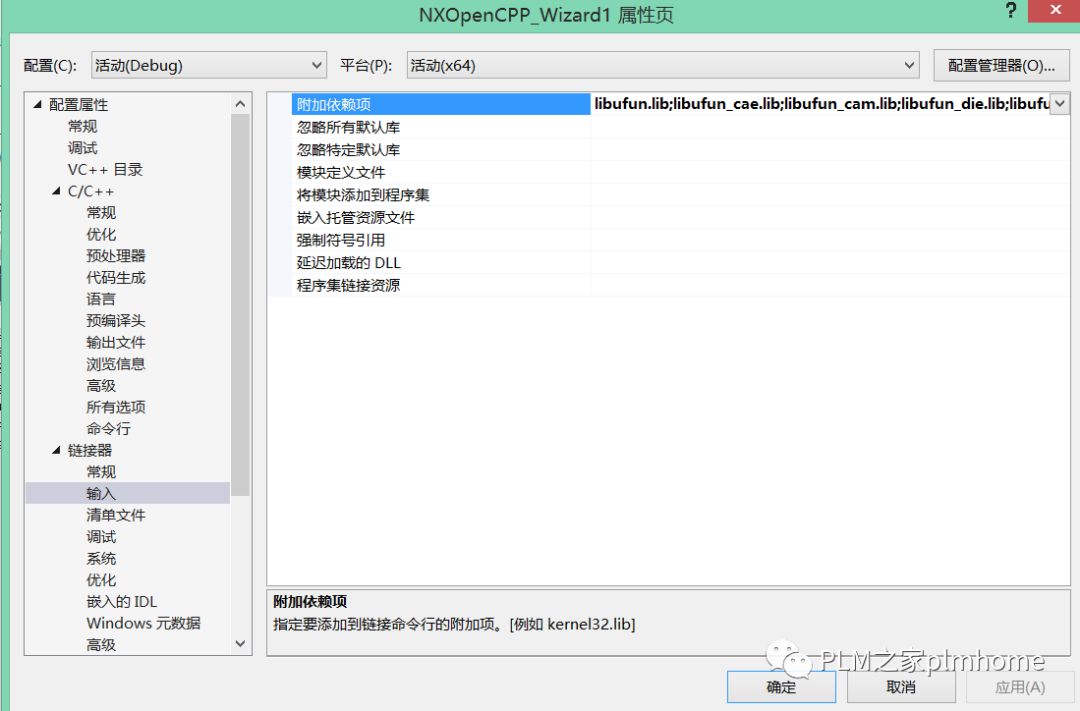Select 高级 under C/C++
Screen dimensions: 1080x711
point(101,386)
